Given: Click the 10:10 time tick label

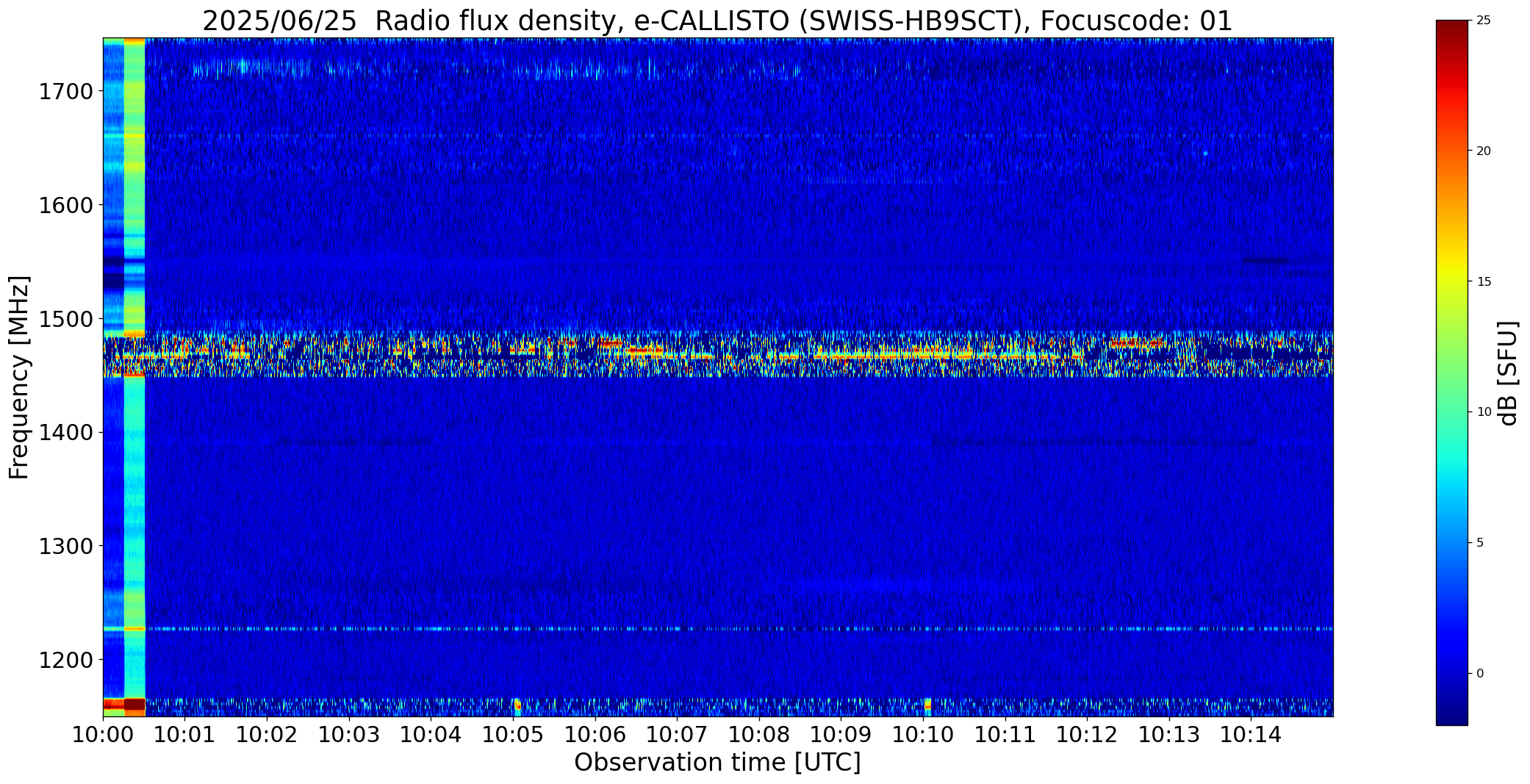Looking at the screenshot, I should coord(923,735).
